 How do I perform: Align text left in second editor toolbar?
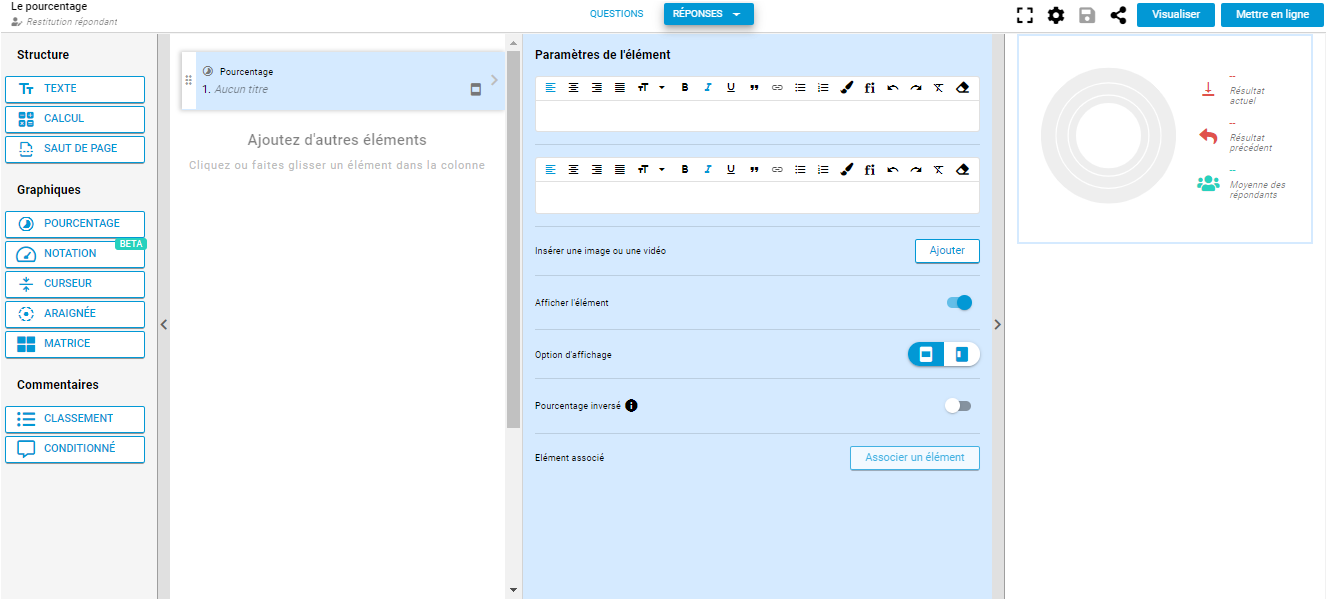tap(550, 169)
